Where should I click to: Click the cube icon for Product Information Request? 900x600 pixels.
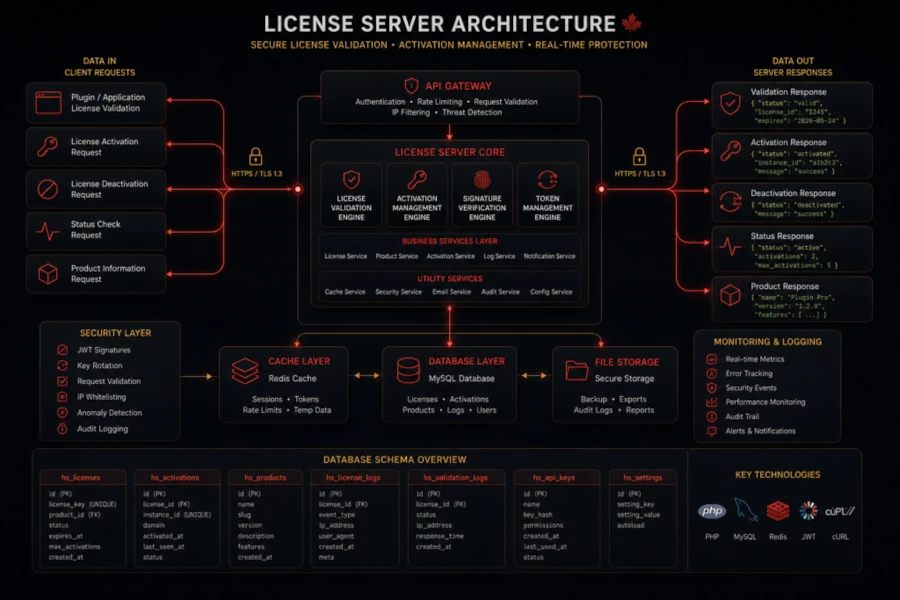click(x=48, y=274)
